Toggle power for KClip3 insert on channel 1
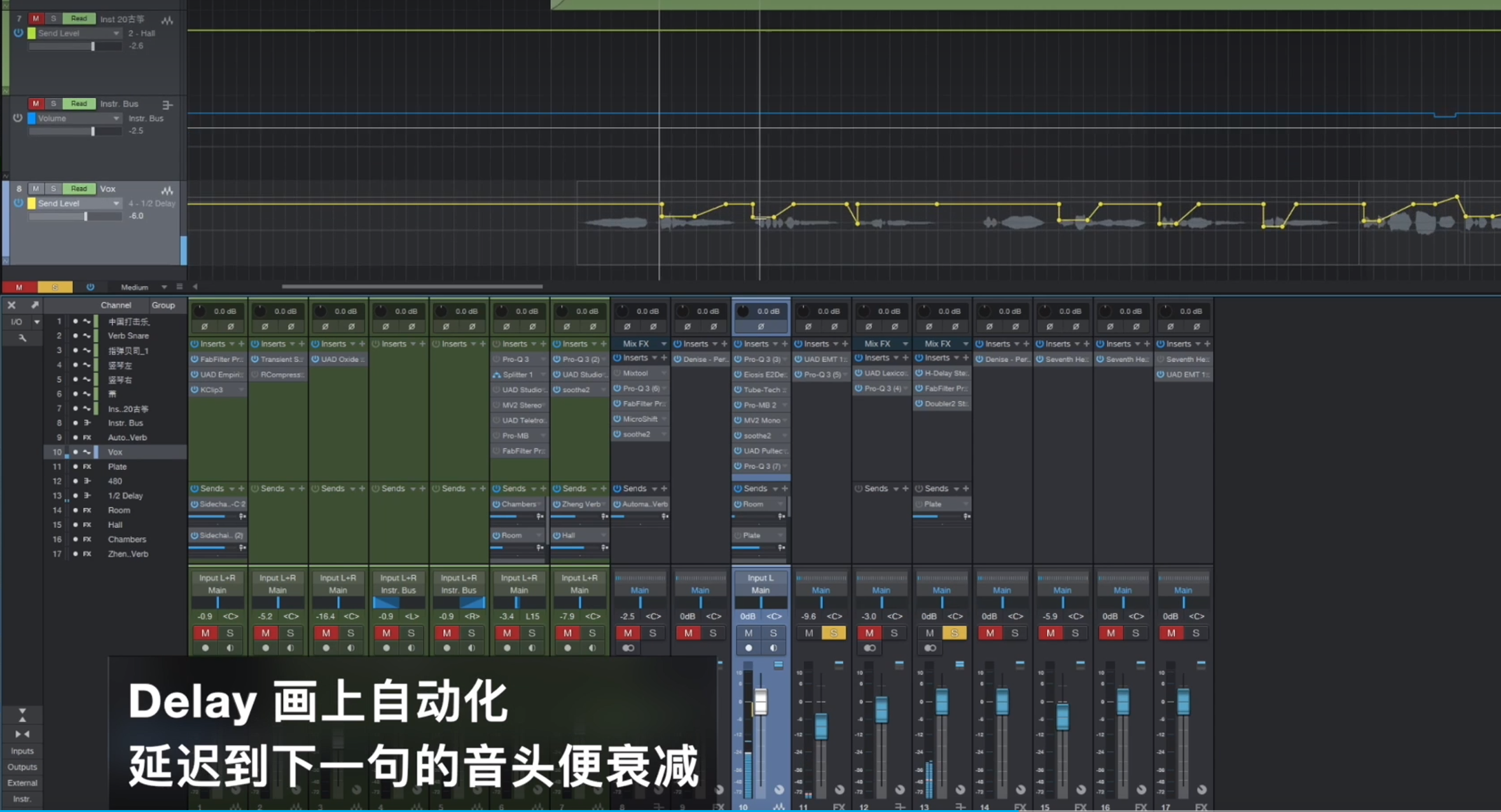 195,390
